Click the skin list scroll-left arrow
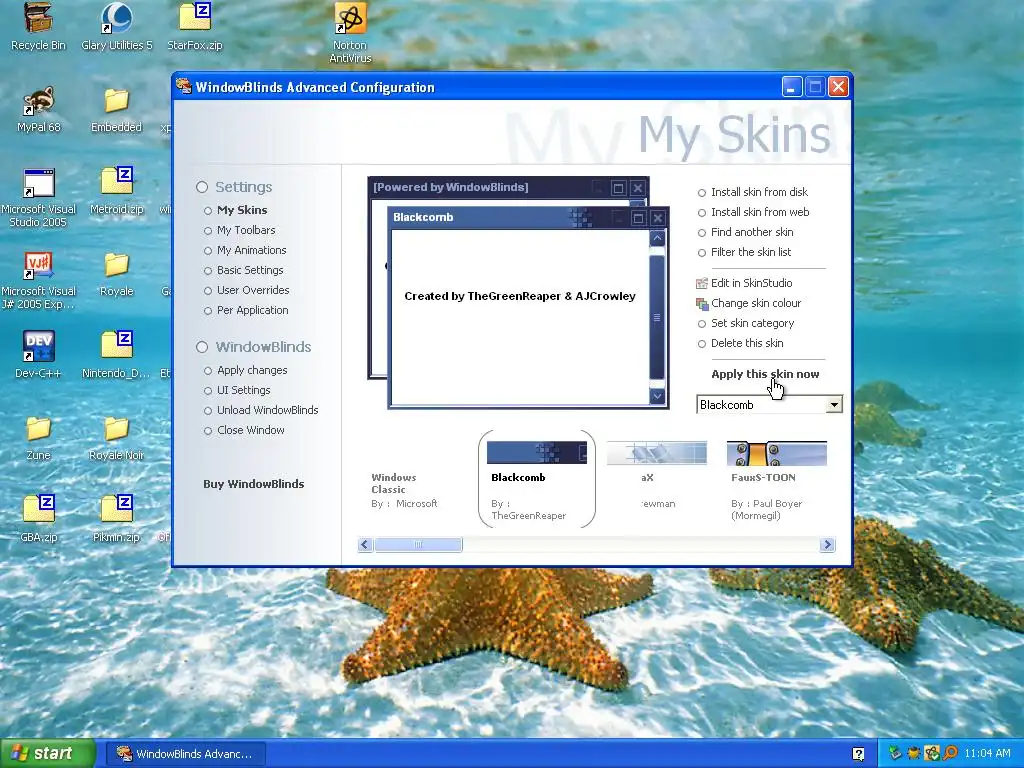Image resolution: width=1024 pixels, height=768 pixels. [x=366, y=545]
